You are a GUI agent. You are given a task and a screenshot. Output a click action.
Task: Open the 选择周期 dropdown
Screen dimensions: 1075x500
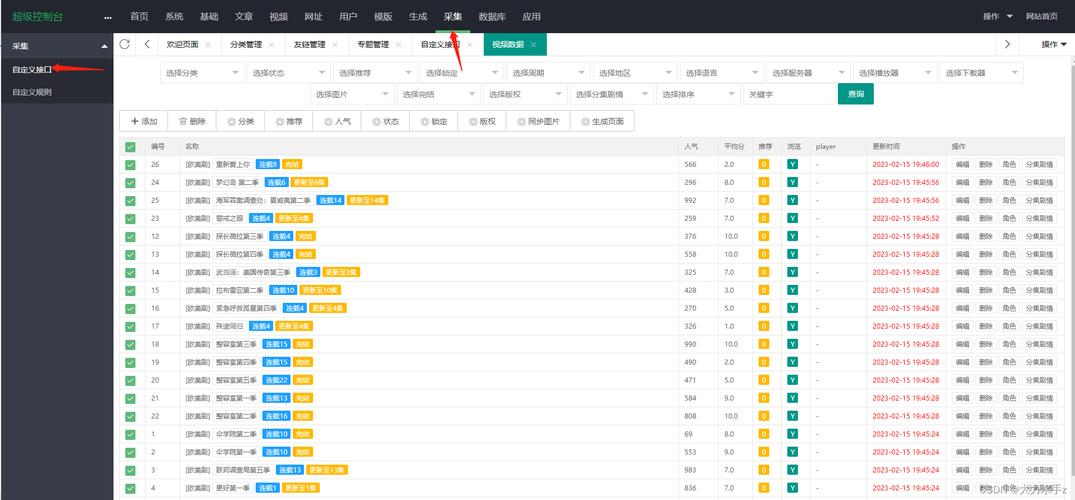click(x=548, y=73)
